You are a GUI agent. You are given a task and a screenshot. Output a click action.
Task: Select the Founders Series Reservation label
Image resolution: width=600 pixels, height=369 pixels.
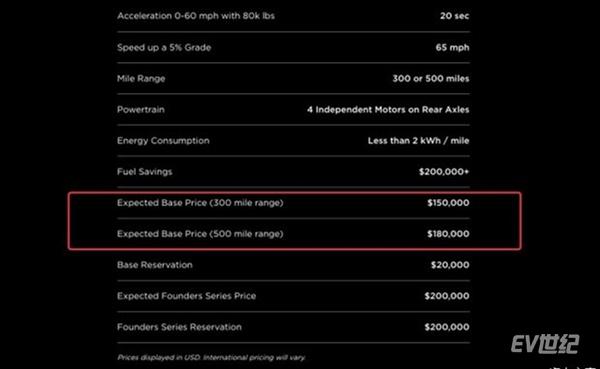[179, 327]
